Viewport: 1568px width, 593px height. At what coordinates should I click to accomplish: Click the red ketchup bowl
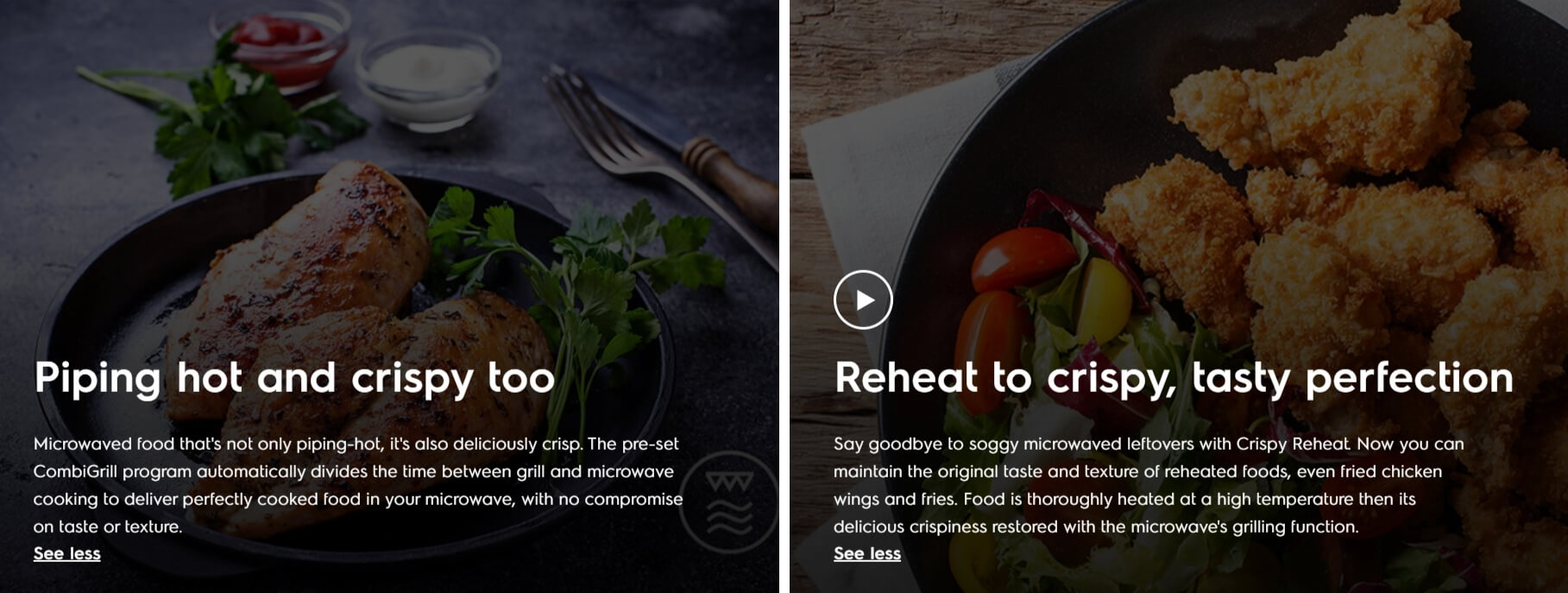pyautogui.click(x=285, y=43)
